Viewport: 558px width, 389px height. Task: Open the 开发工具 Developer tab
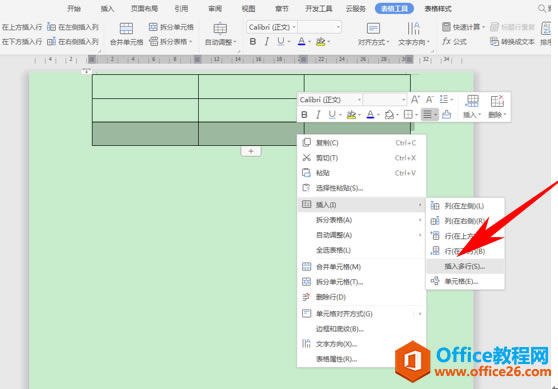click(319, 9)
